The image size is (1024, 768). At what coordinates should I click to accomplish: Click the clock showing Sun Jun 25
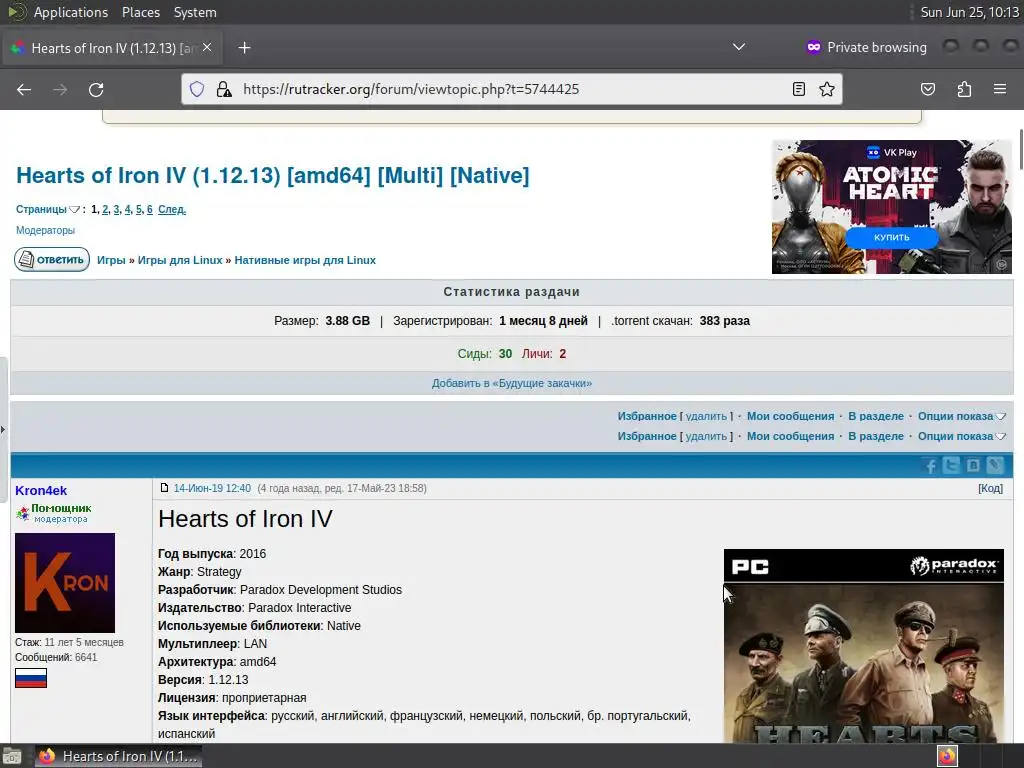(x=969, y=12)
